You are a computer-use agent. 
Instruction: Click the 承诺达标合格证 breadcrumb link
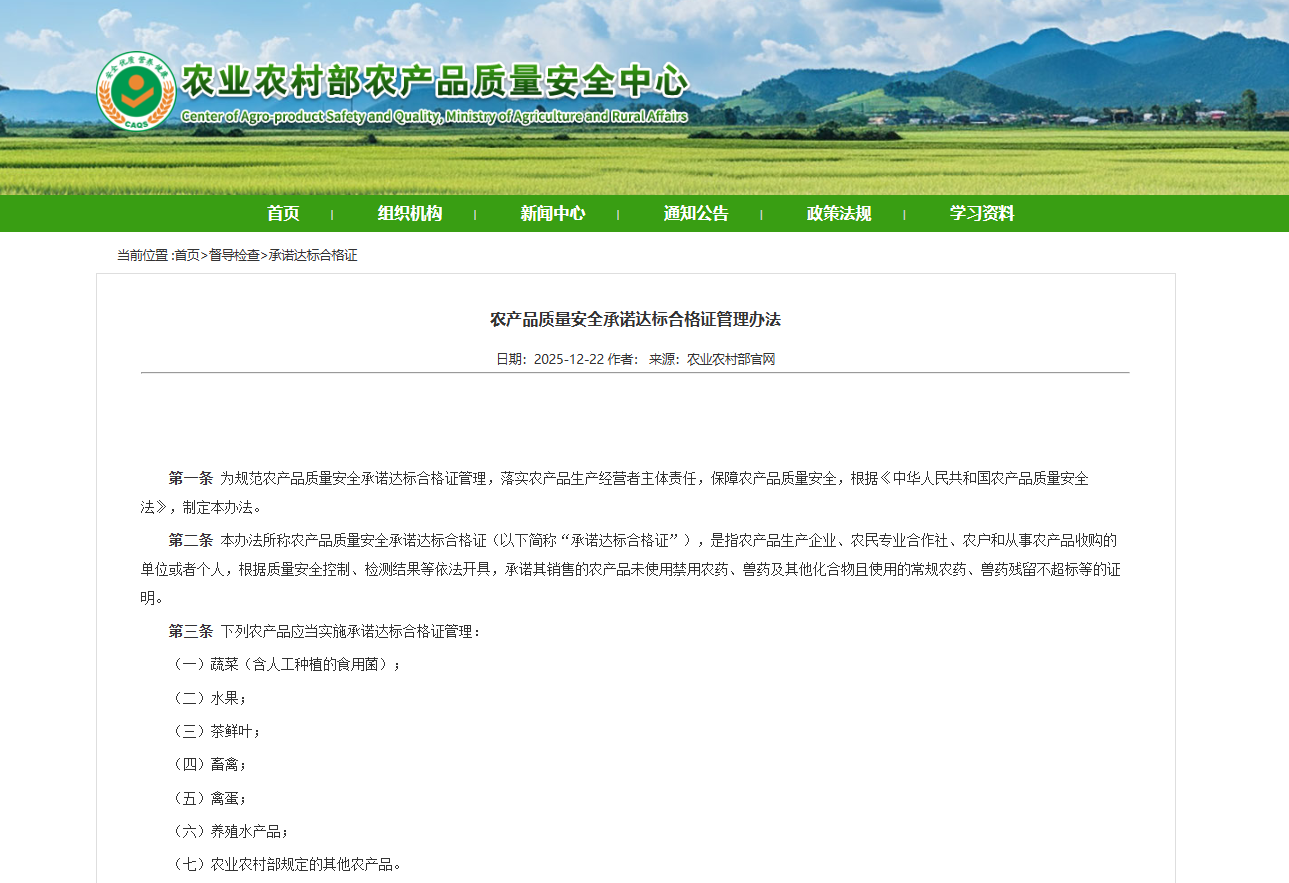point(313,255)
